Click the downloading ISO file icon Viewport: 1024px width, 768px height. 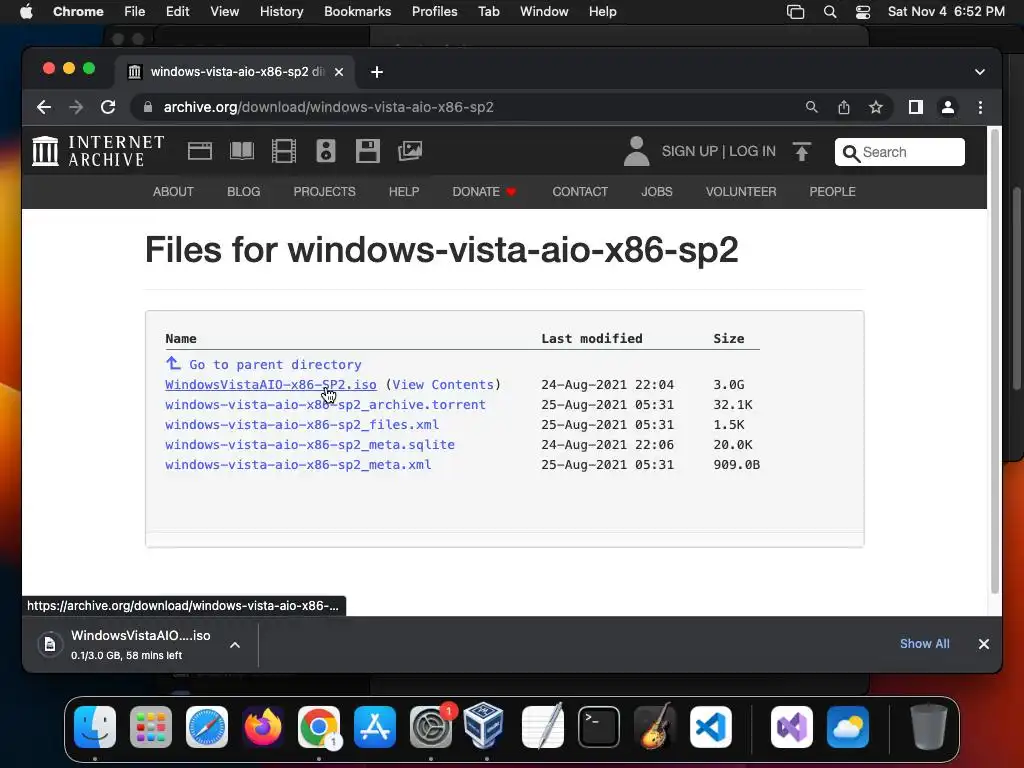point(50,645)
